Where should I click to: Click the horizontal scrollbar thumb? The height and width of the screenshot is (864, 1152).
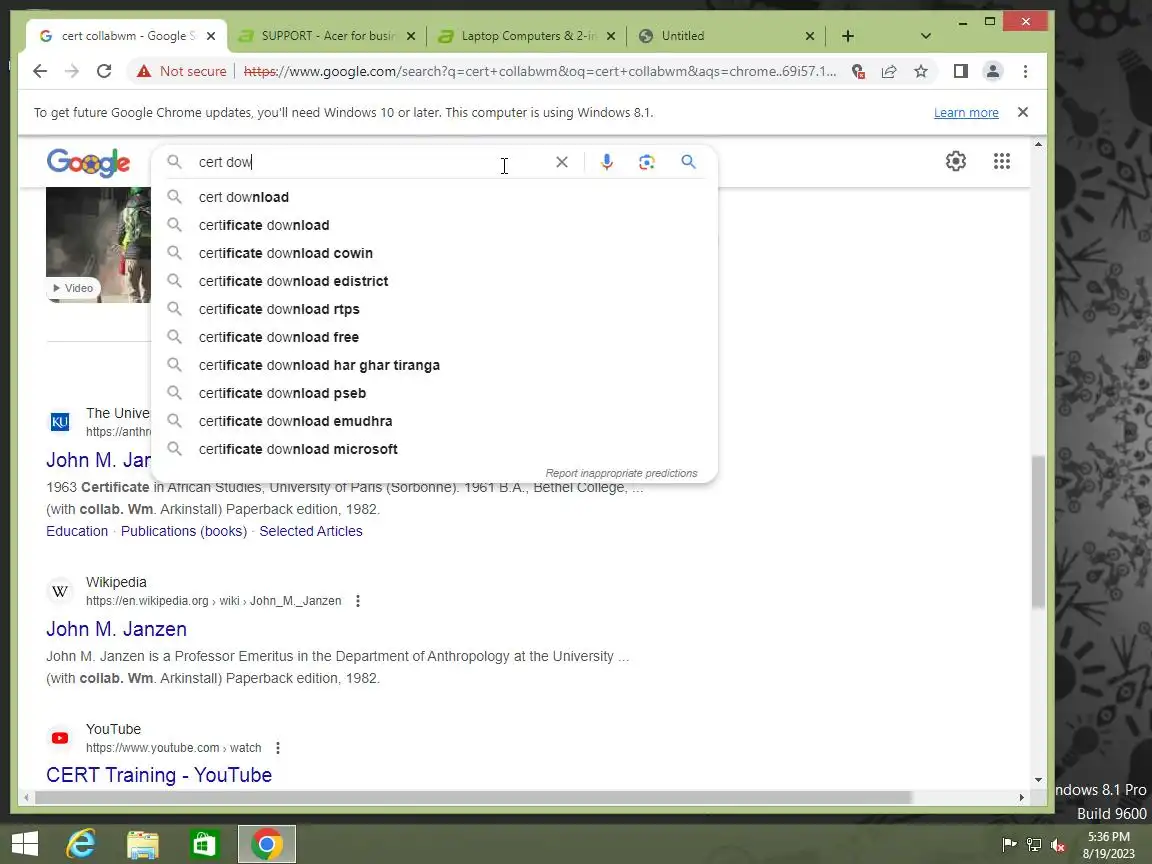pos(473,798)
